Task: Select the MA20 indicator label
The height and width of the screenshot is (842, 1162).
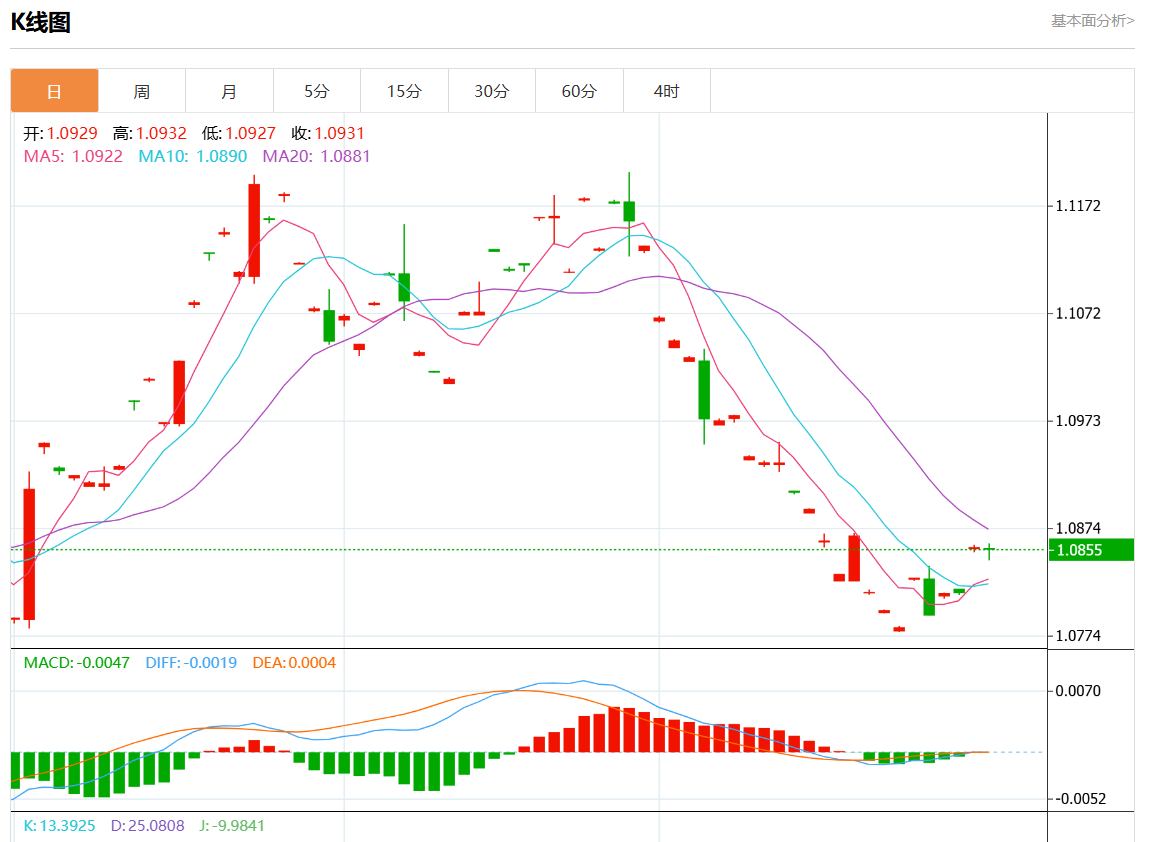Action: click(316, 156)
